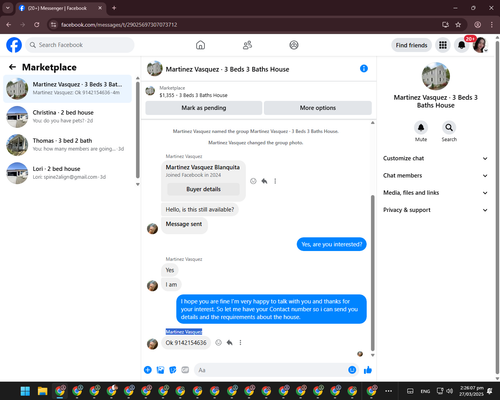The height and width of the screenshot is (400, 500).
Task: Open Martinez Vasquez conversation in list
Action: click(67, 89)
